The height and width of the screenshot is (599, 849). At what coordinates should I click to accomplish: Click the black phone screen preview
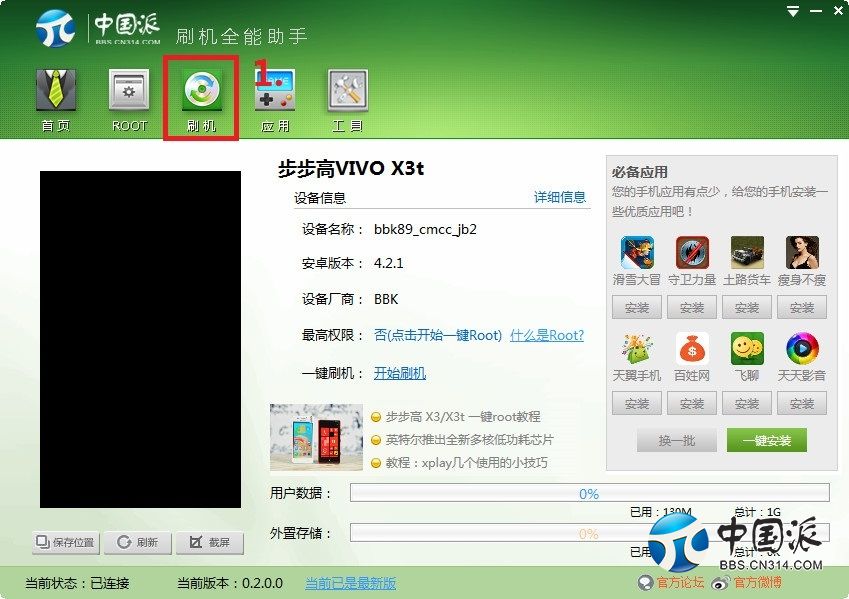click(x=140, y=340)
